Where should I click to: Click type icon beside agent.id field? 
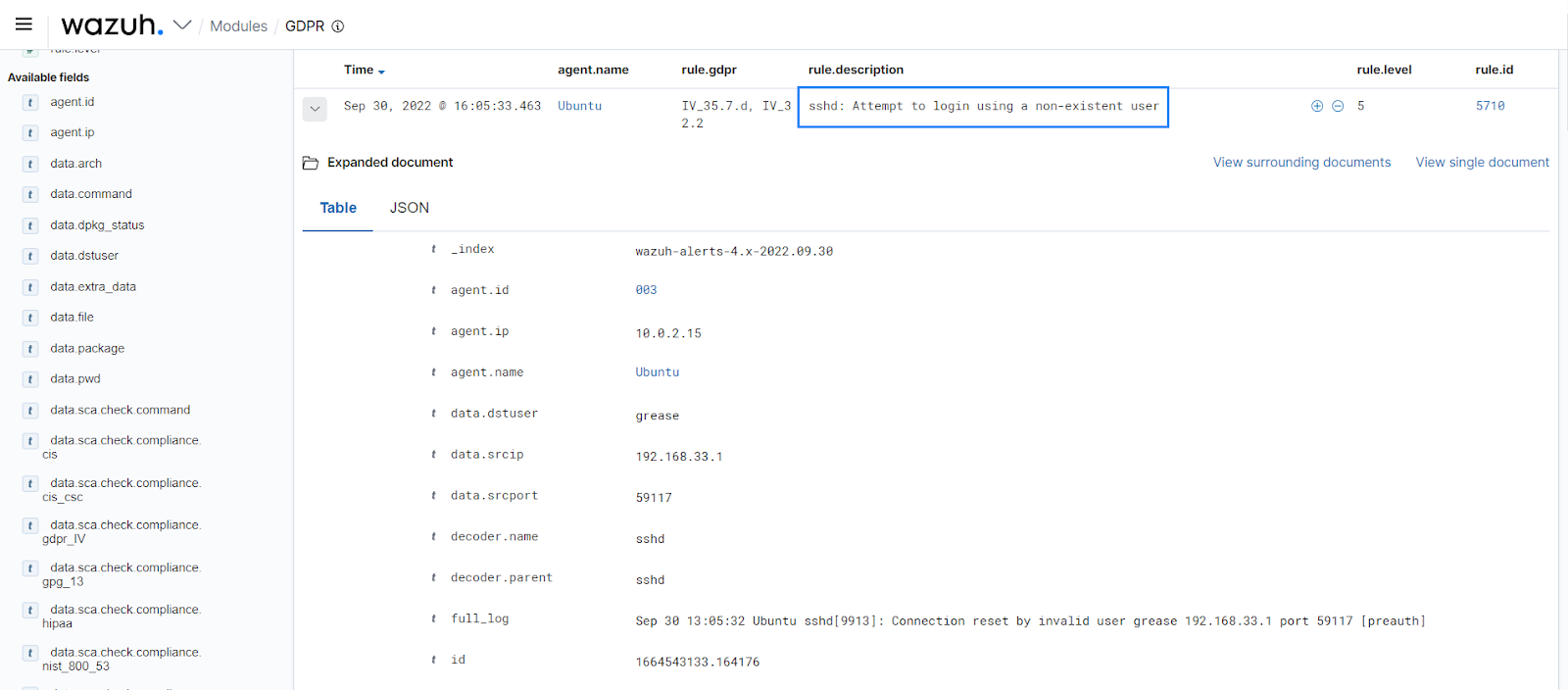click(x=30, y=103)
